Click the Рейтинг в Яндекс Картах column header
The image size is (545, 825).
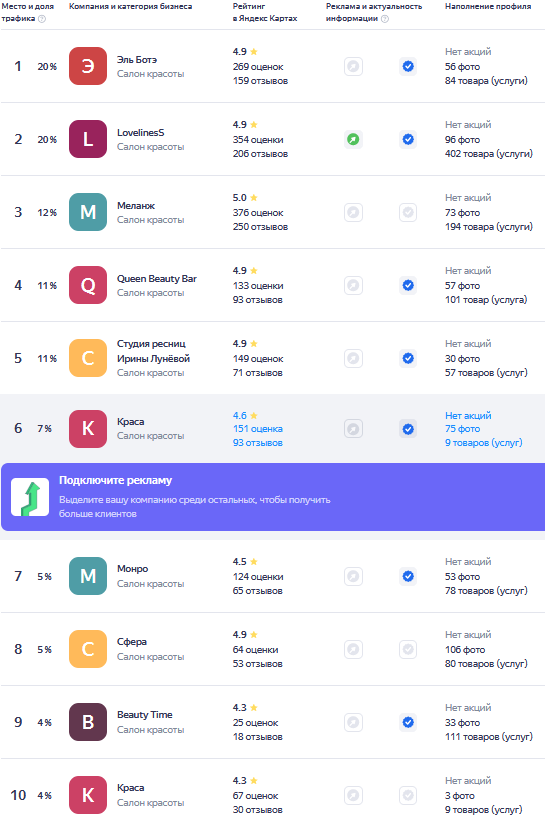click(x=265, y=12)
